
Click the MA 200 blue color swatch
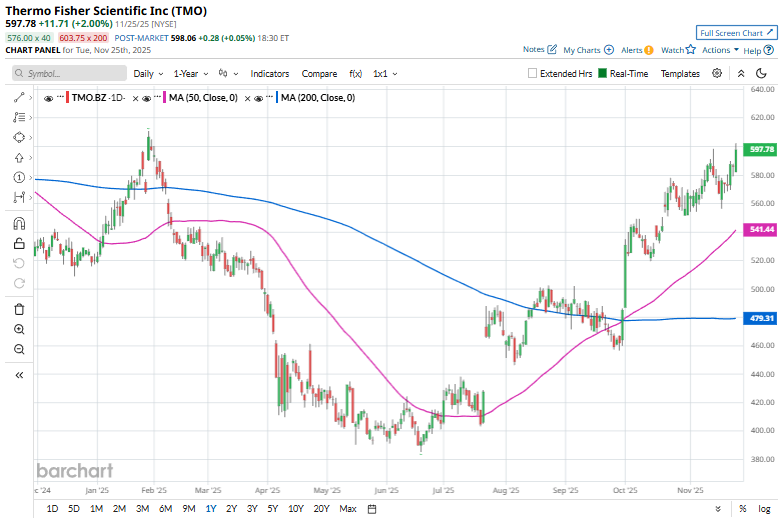tap(275, 98)
